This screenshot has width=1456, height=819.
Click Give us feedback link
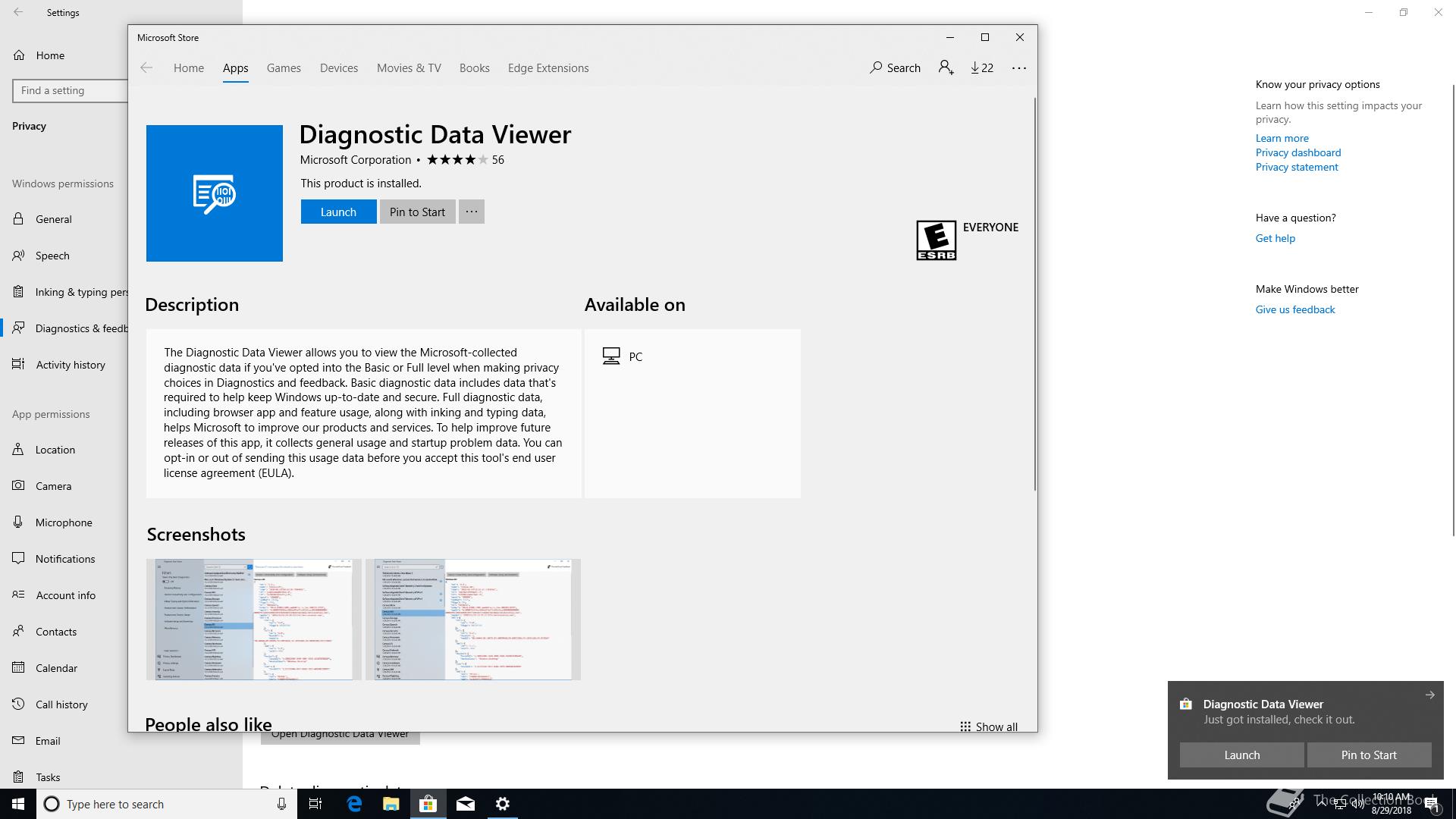tap(1295, 309)
